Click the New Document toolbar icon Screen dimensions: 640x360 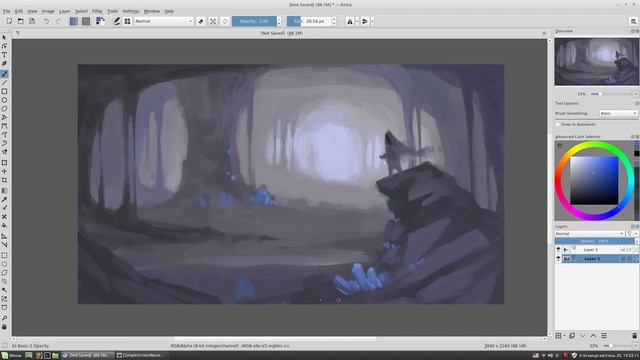9,21
